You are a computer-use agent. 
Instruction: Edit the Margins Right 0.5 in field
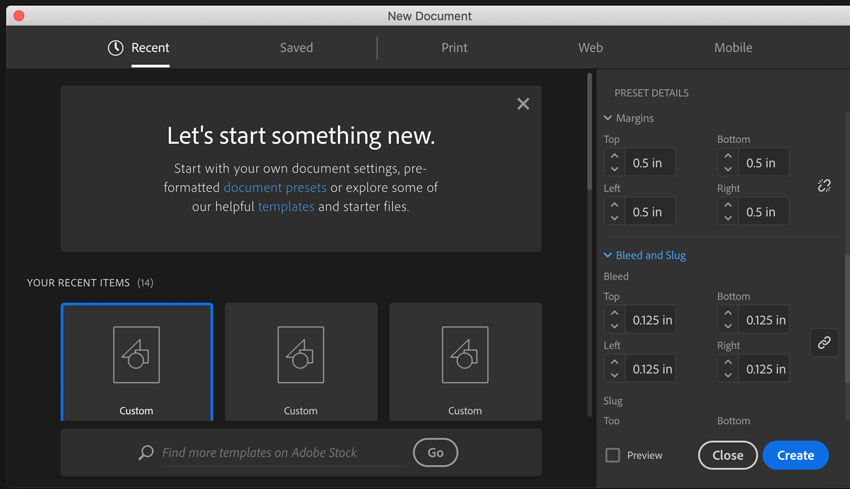click(x=763, y=211)
